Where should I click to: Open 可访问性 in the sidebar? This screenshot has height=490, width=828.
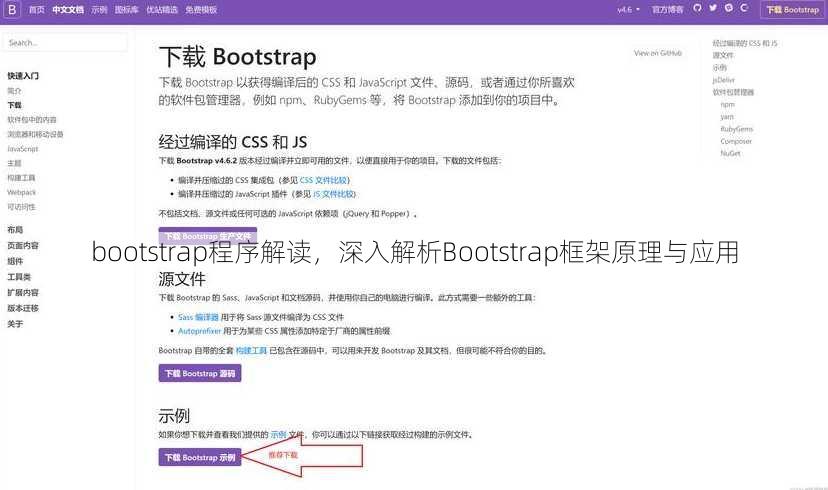pos(21,207)
